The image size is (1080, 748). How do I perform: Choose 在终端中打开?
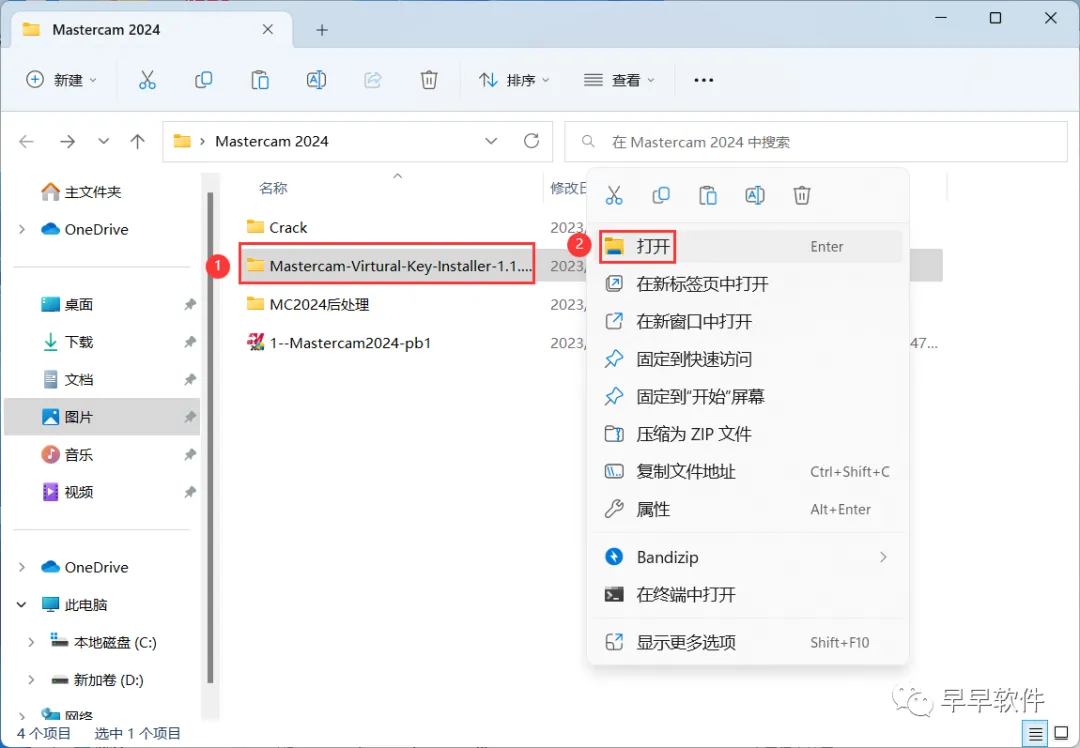[x=747, y=594]
